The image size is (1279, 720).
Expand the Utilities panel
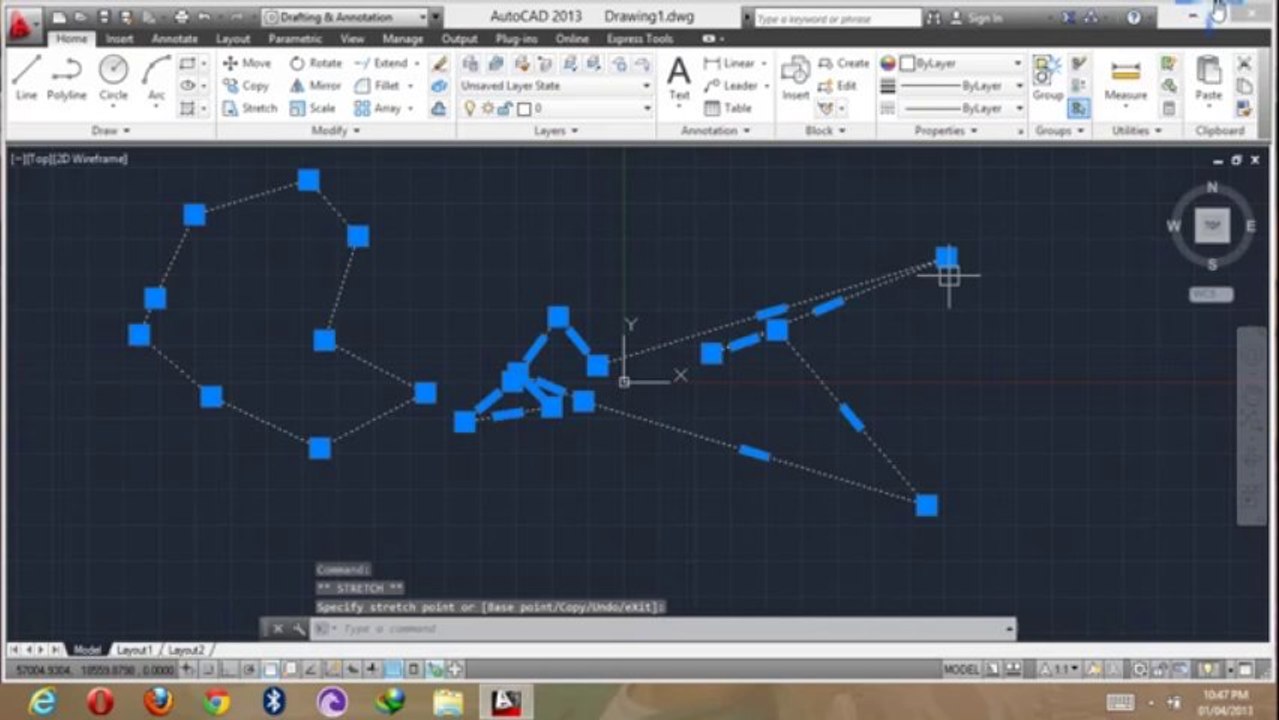1137,131
